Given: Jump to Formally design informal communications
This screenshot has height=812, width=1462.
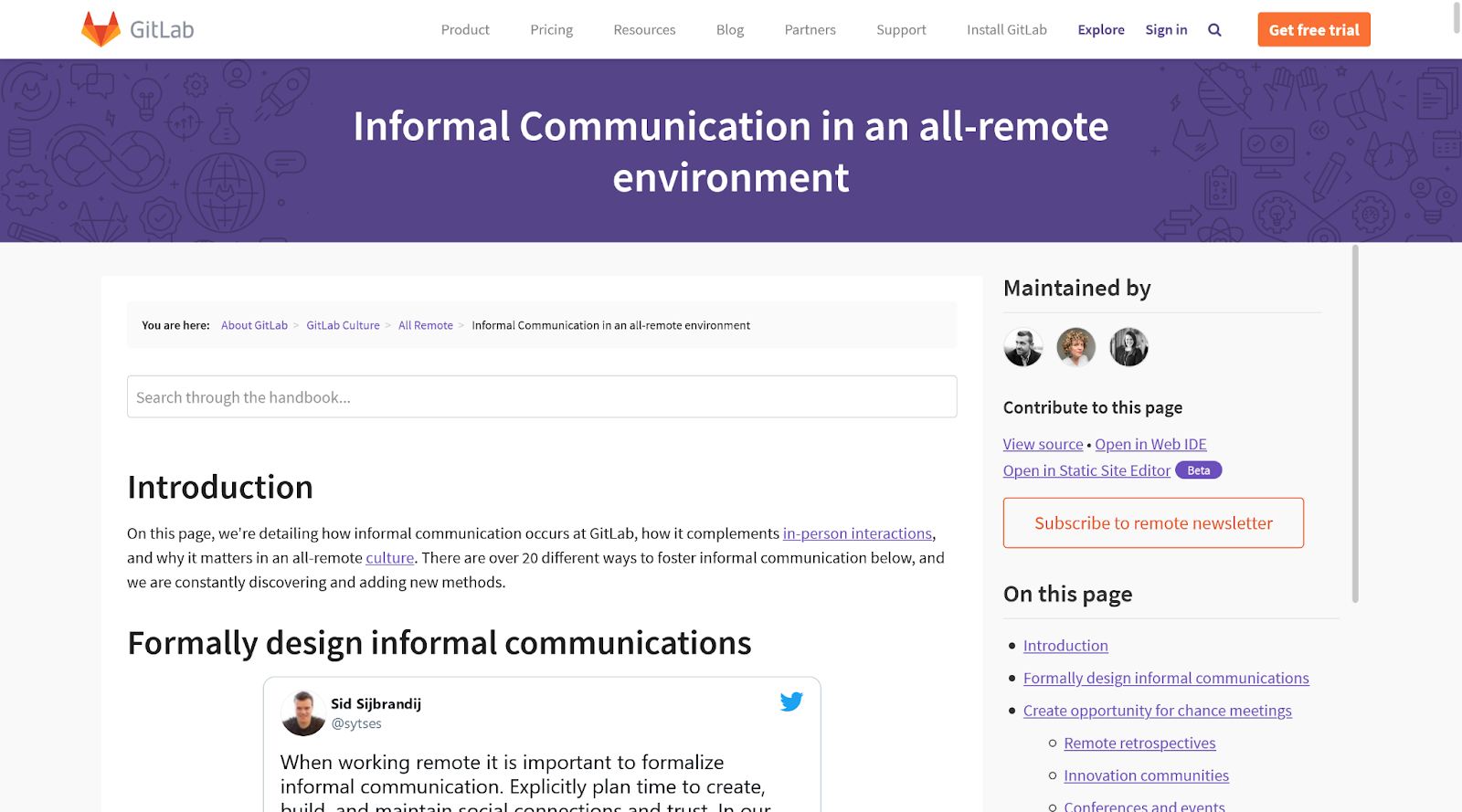Looking at the screenshot, I should [1166, 678].
